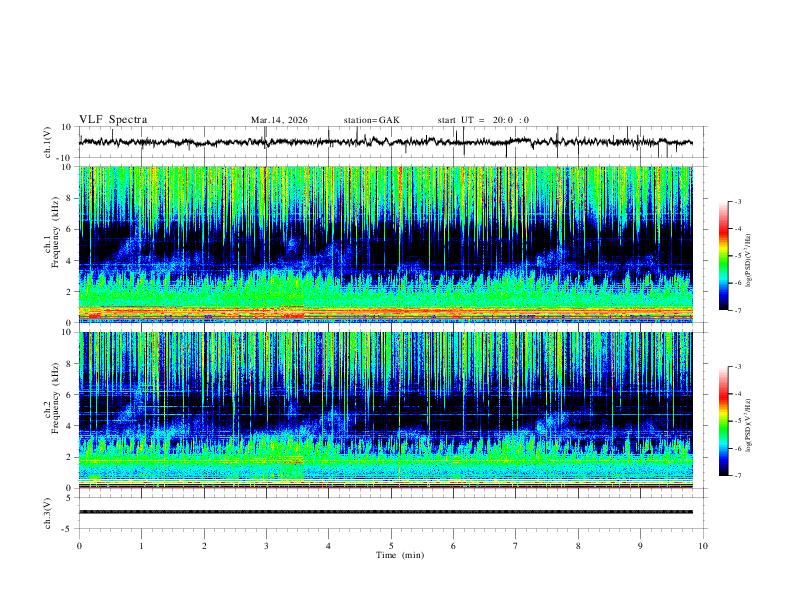Click the "8" kHz tick on ch.1 frequency axis
Image resolution: width=792 pixels, height=612 pixels.
[70, 198]
